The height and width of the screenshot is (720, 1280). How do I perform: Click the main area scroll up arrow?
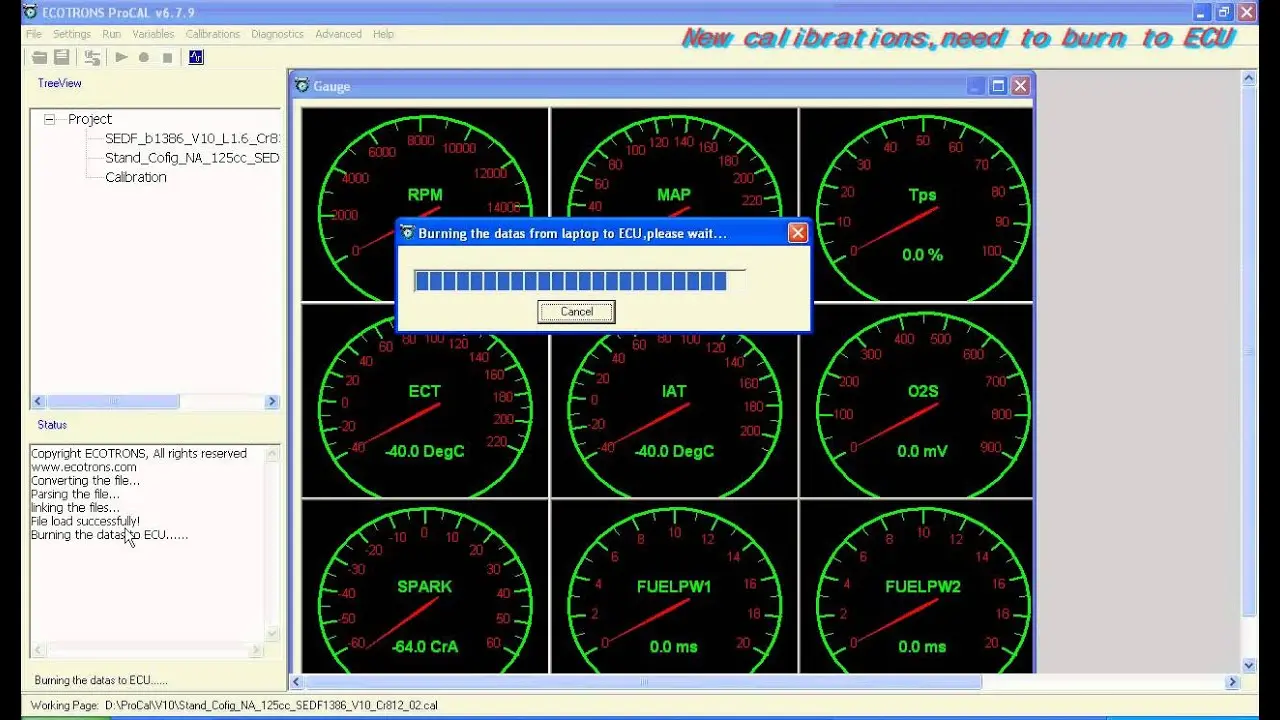(x=1248, y=78)
